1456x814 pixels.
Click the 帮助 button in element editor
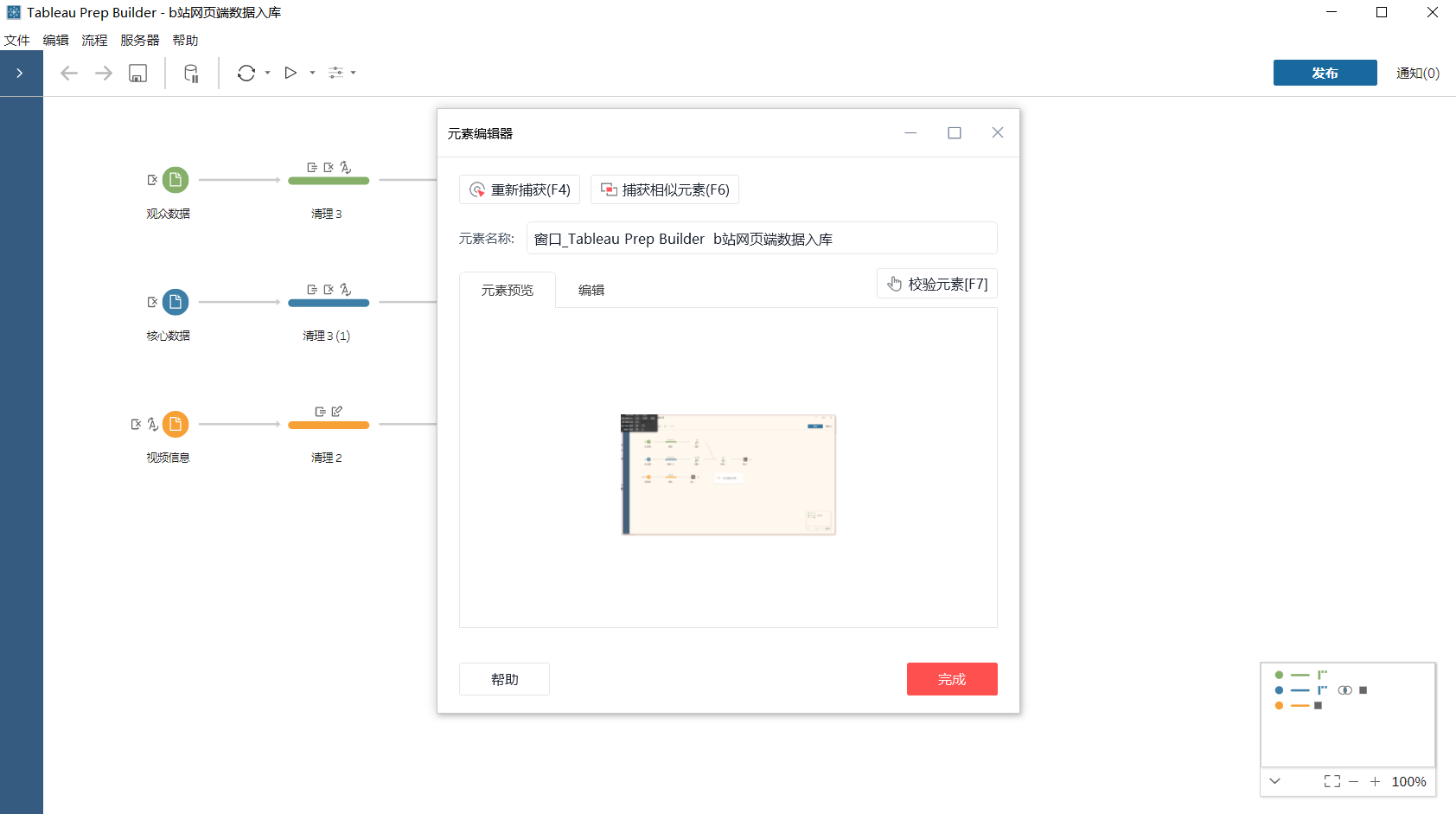(505, 679)
